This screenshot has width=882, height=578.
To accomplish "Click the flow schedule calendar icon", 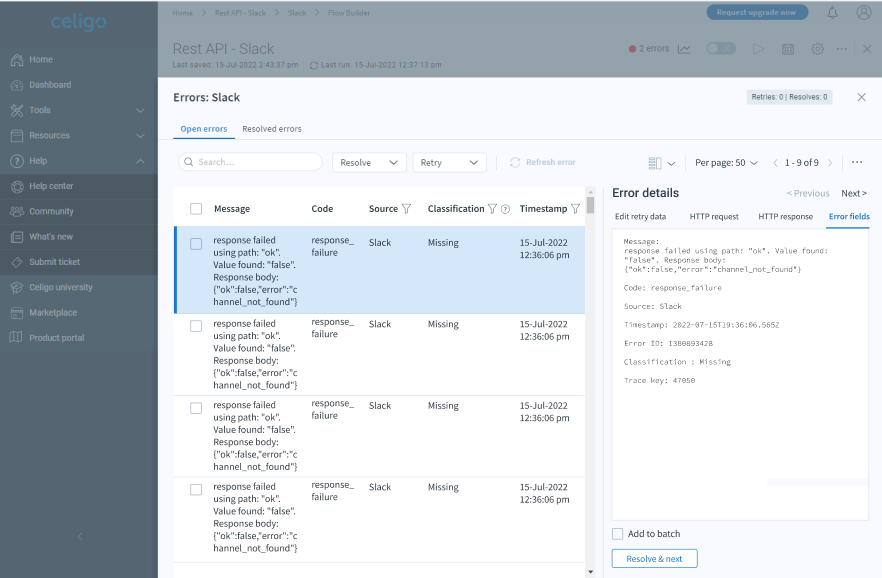I will point(787,49).
